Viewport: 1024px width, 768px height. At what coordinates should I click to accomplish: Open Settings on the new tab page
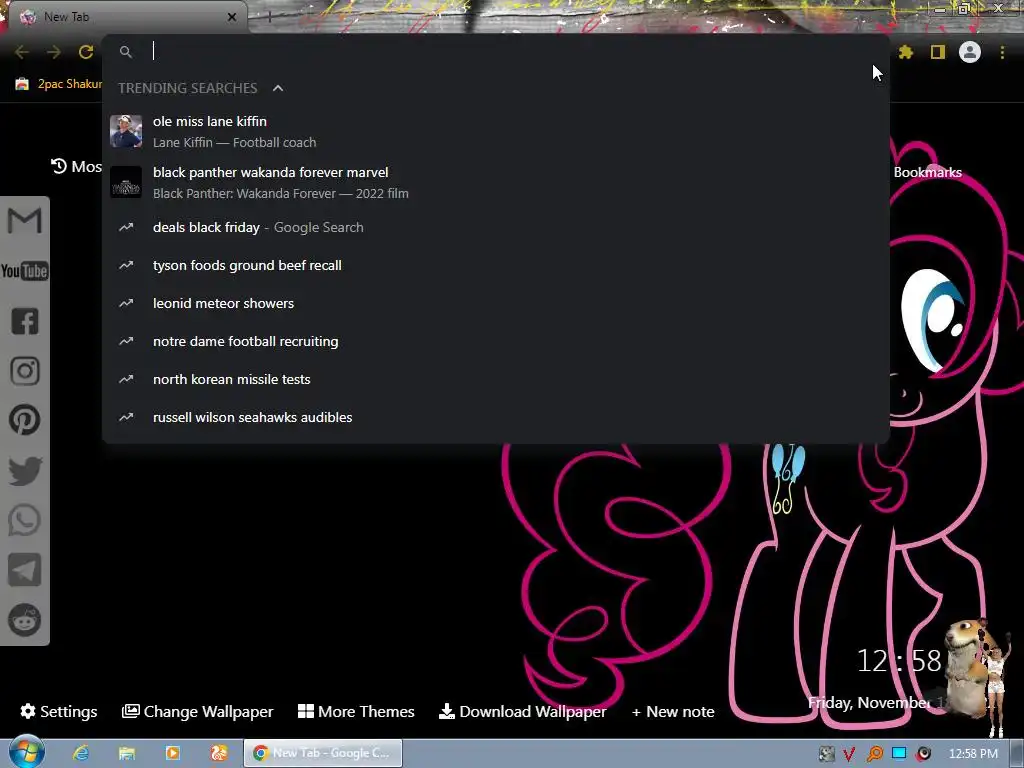[x=59, y=711]
